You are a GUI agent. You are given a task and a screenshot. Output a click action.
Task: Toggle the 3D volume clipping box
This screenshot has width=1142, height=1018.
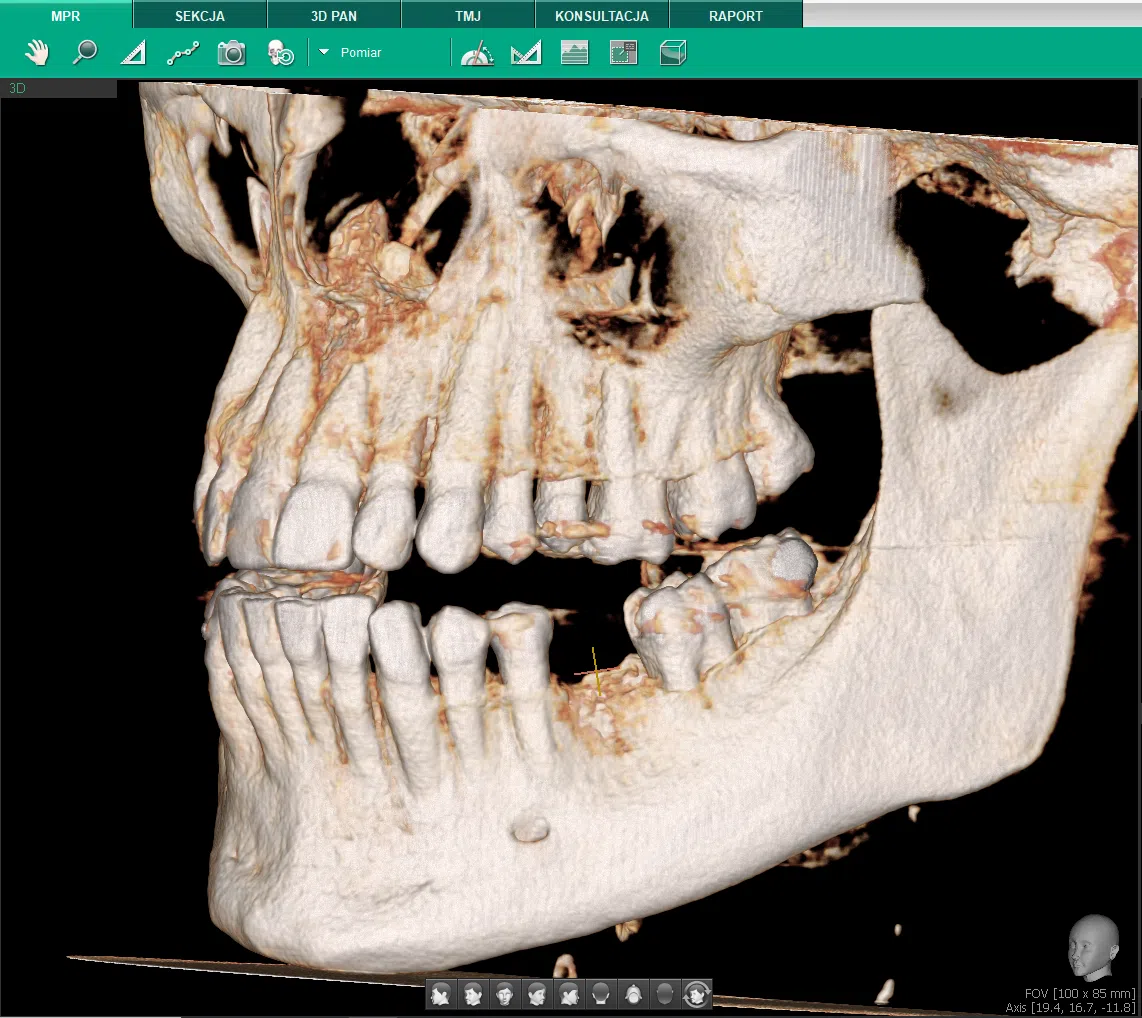click(673, 53)
